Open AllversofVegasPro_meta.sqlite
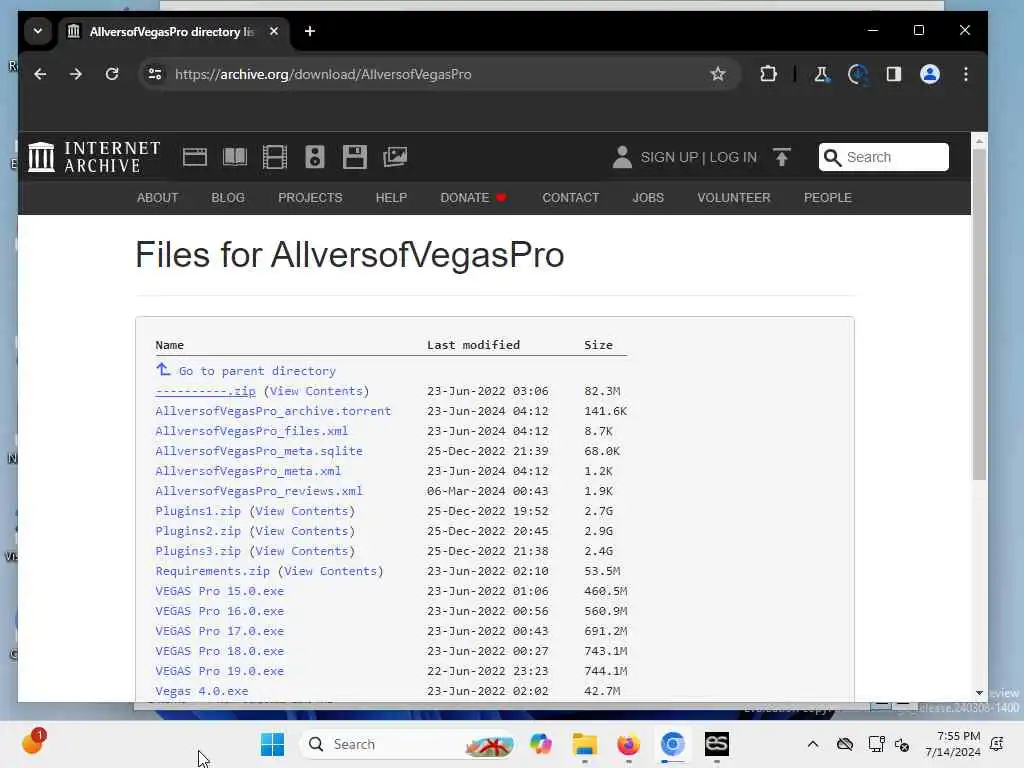The image size is (1024, 768). coord(259,451)
